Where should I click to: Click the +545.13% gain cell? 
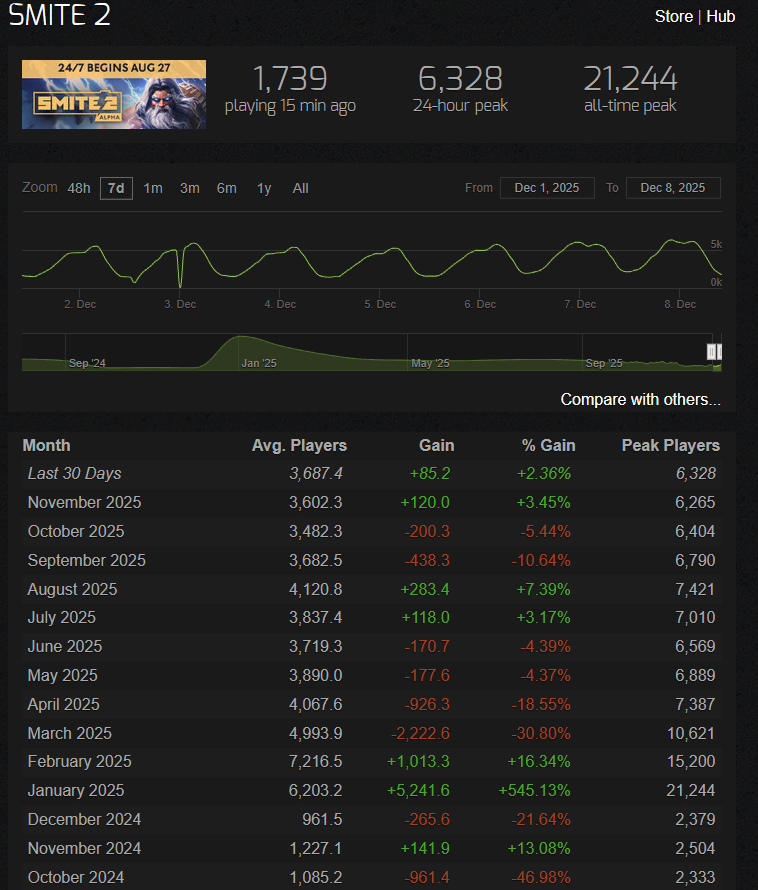coord(534,791)
